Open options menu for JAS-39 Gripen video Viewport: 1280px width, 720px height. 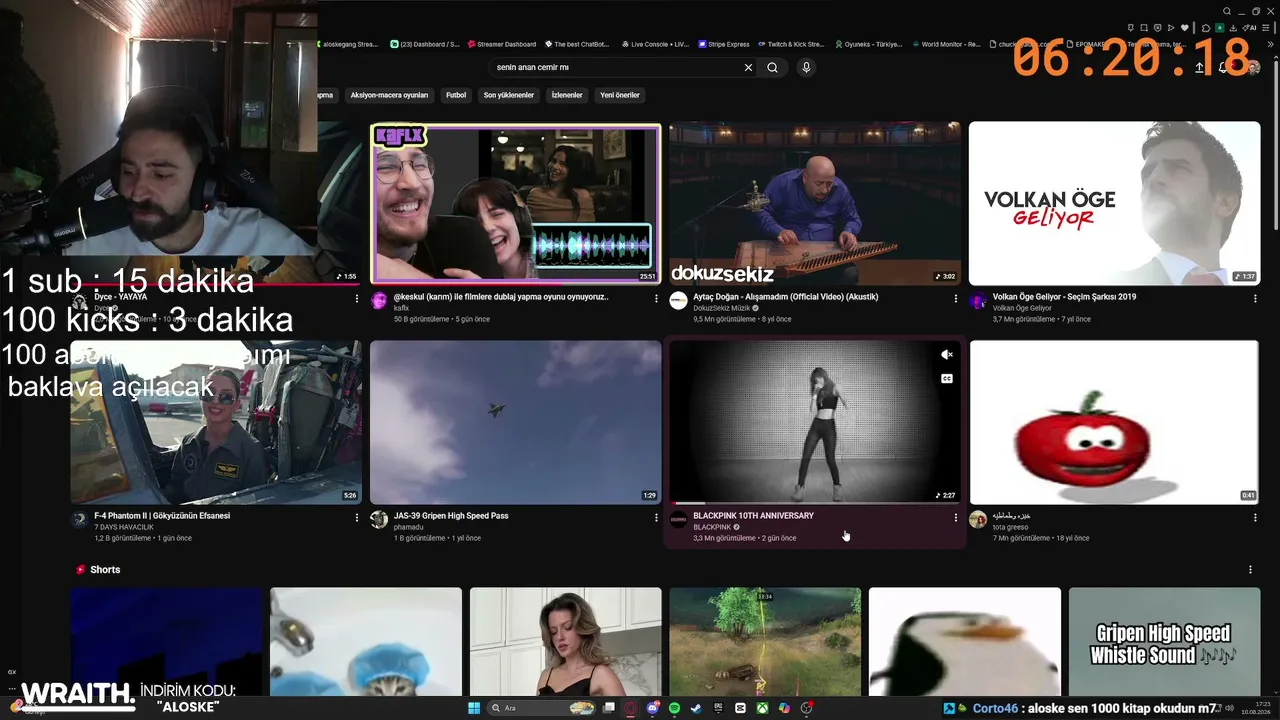click(656, 517)
